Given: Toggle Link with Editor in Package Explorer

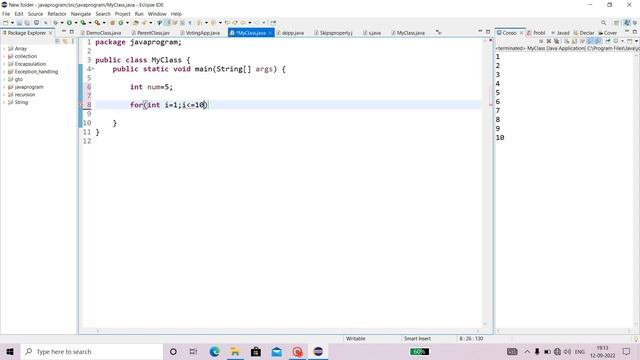Looking at the screenshot, I should [x=65, y=41].
